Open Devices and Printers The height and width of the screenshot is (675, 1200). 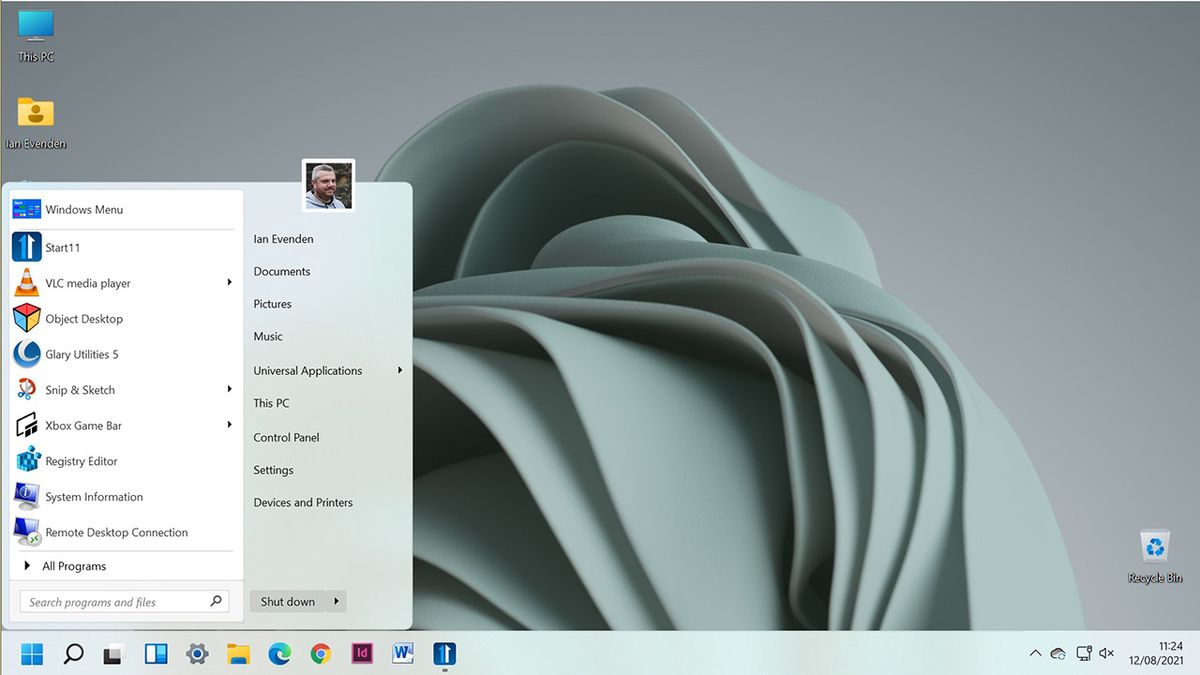tap(303, 502)
